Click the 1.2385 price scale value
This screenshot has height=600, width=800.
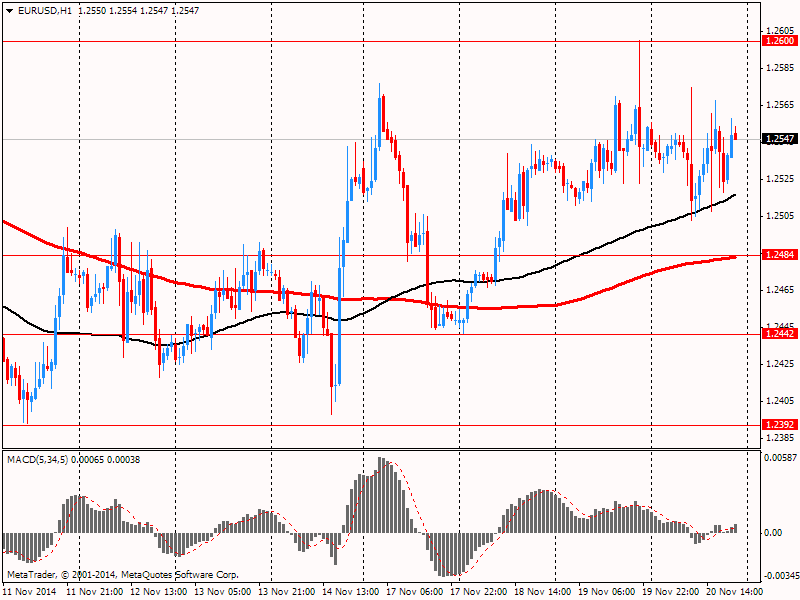pyautogui.click(x=781, y=438)
